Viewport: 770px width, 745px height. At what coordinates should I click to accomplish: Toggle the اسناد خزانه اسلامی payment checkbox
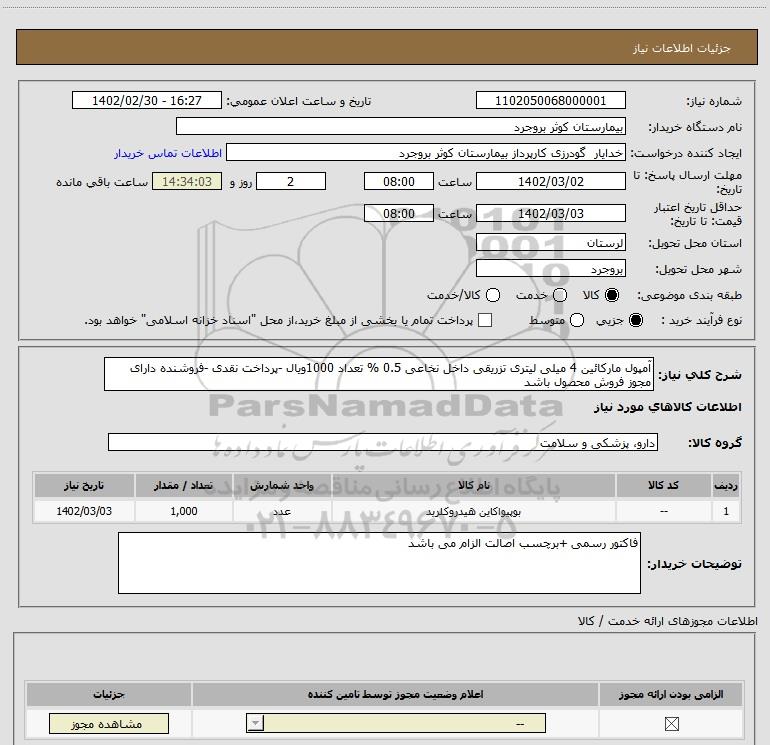pos(485,320)
